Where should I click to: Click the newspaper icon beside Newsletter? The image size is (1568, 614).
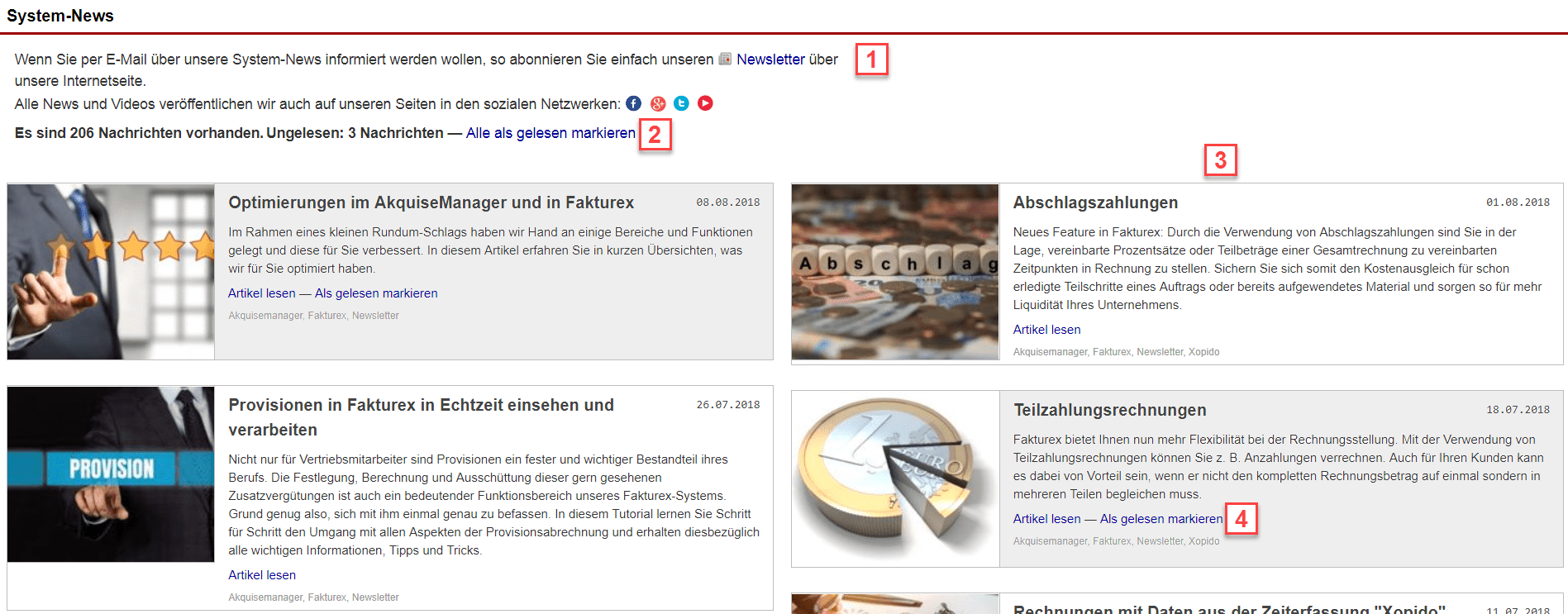tap(725, 59)
